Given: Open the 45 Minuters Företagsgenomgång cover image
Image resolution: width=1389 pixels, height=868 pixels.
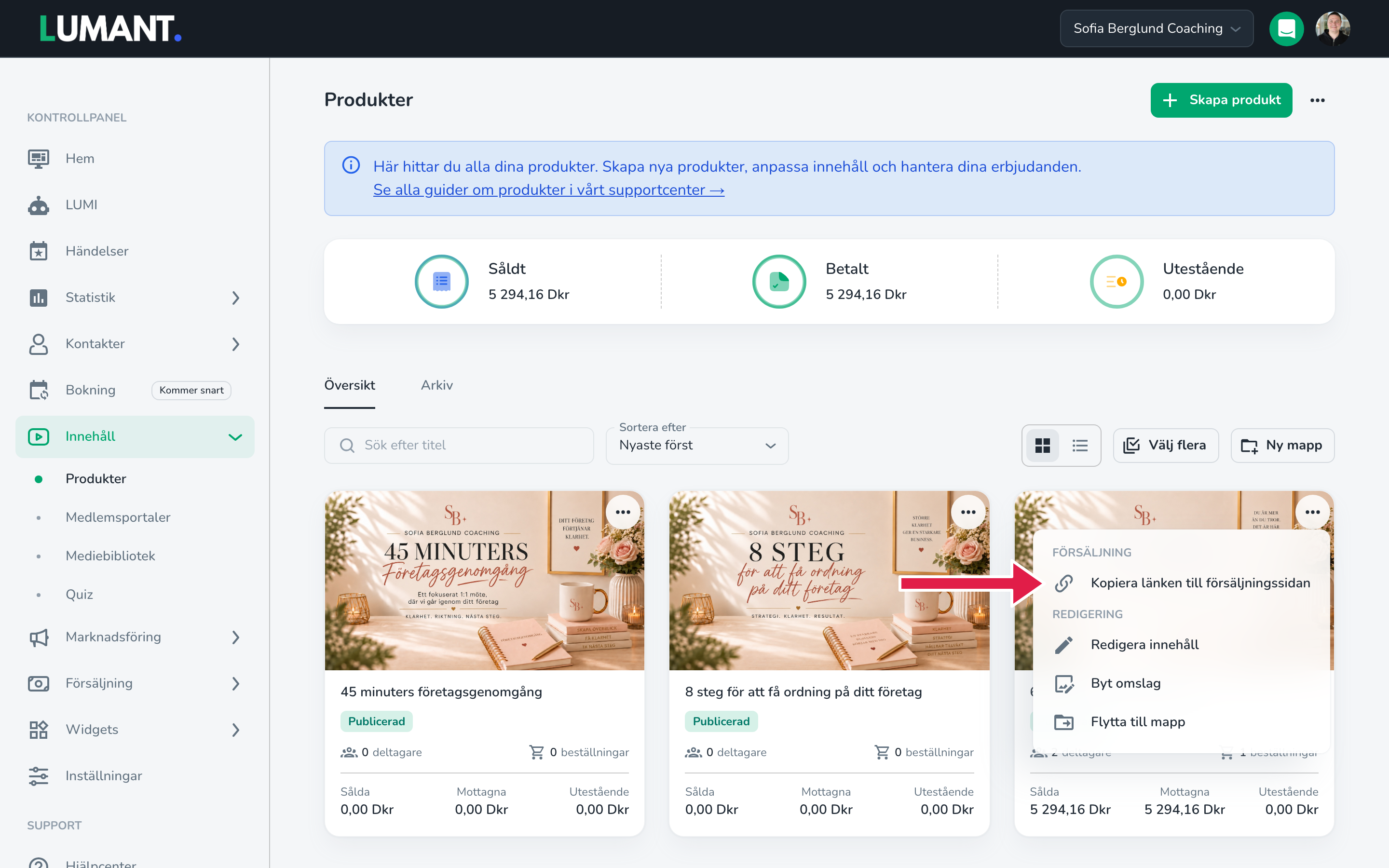Looking at the screenshot, I should (484, 581).
